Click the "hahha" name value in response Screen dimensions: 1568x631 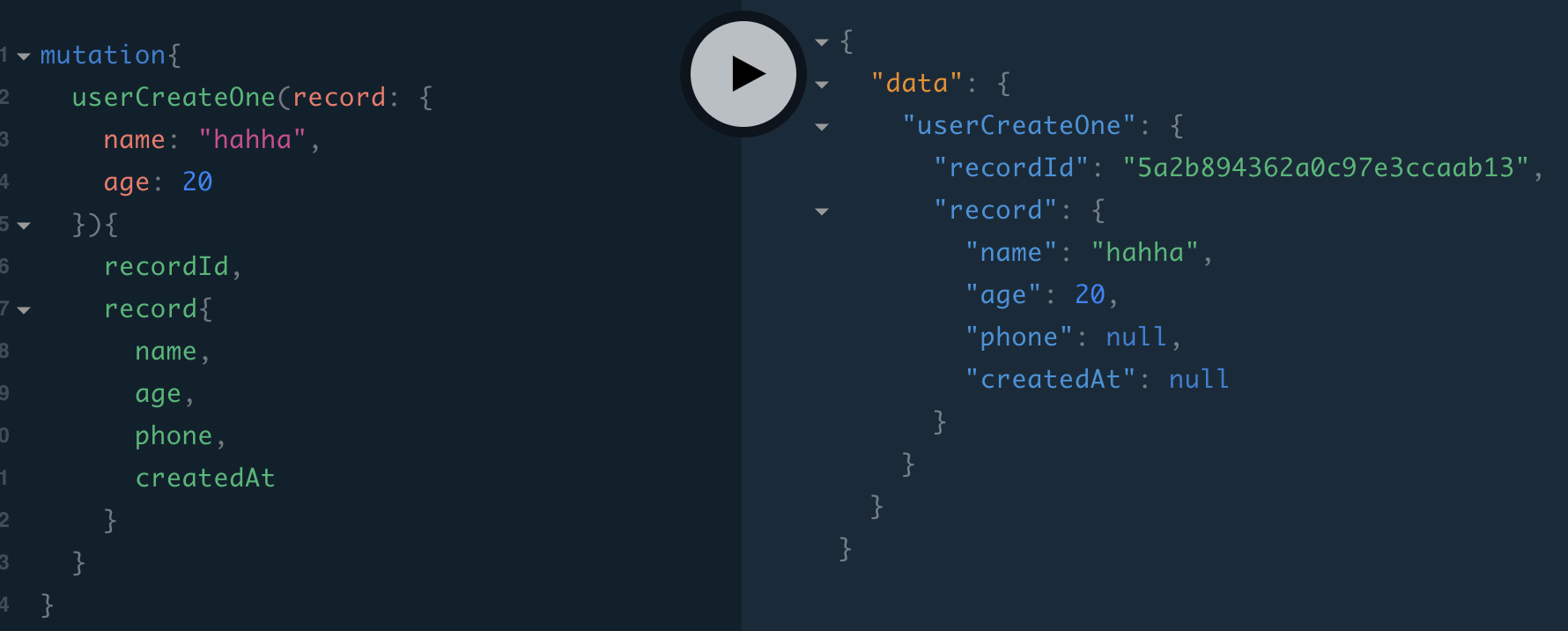coord(1145,252)
